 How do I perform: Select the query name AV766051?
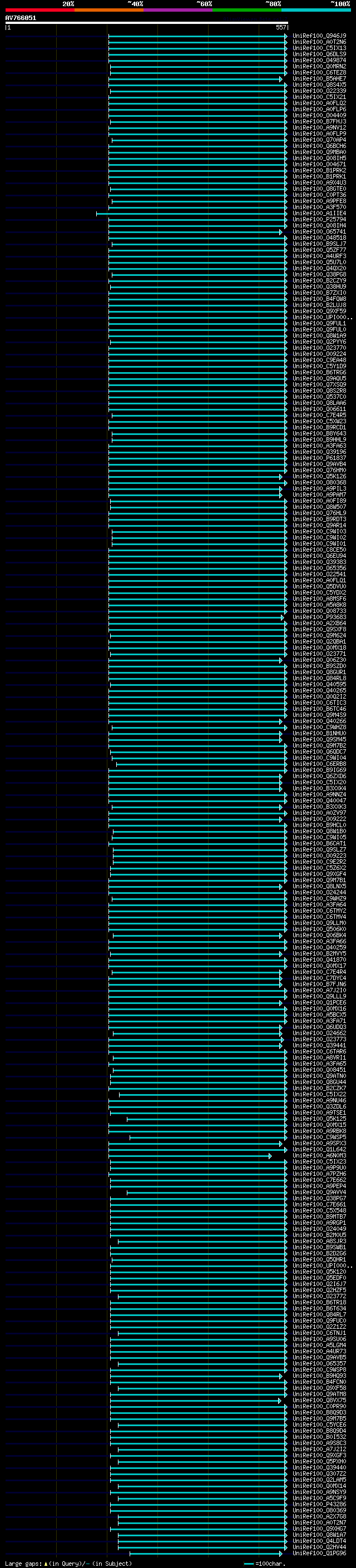click(21, 18)
